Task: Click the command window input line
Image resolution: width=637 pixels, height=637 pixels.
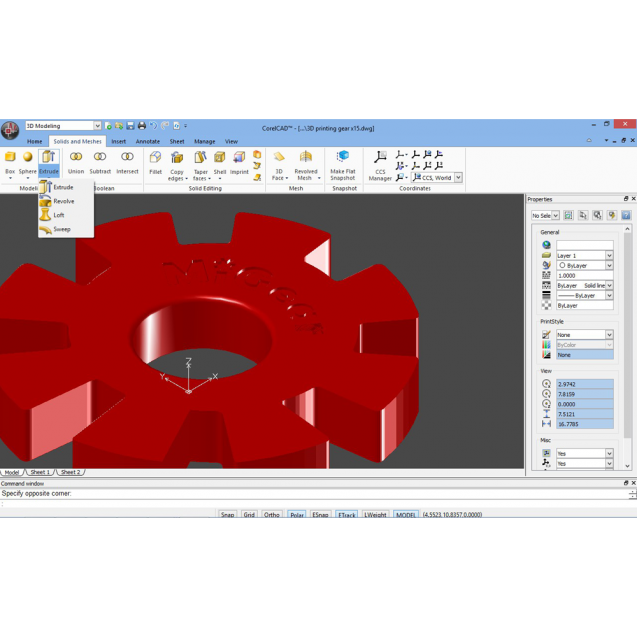Action: tap(315, 504)
